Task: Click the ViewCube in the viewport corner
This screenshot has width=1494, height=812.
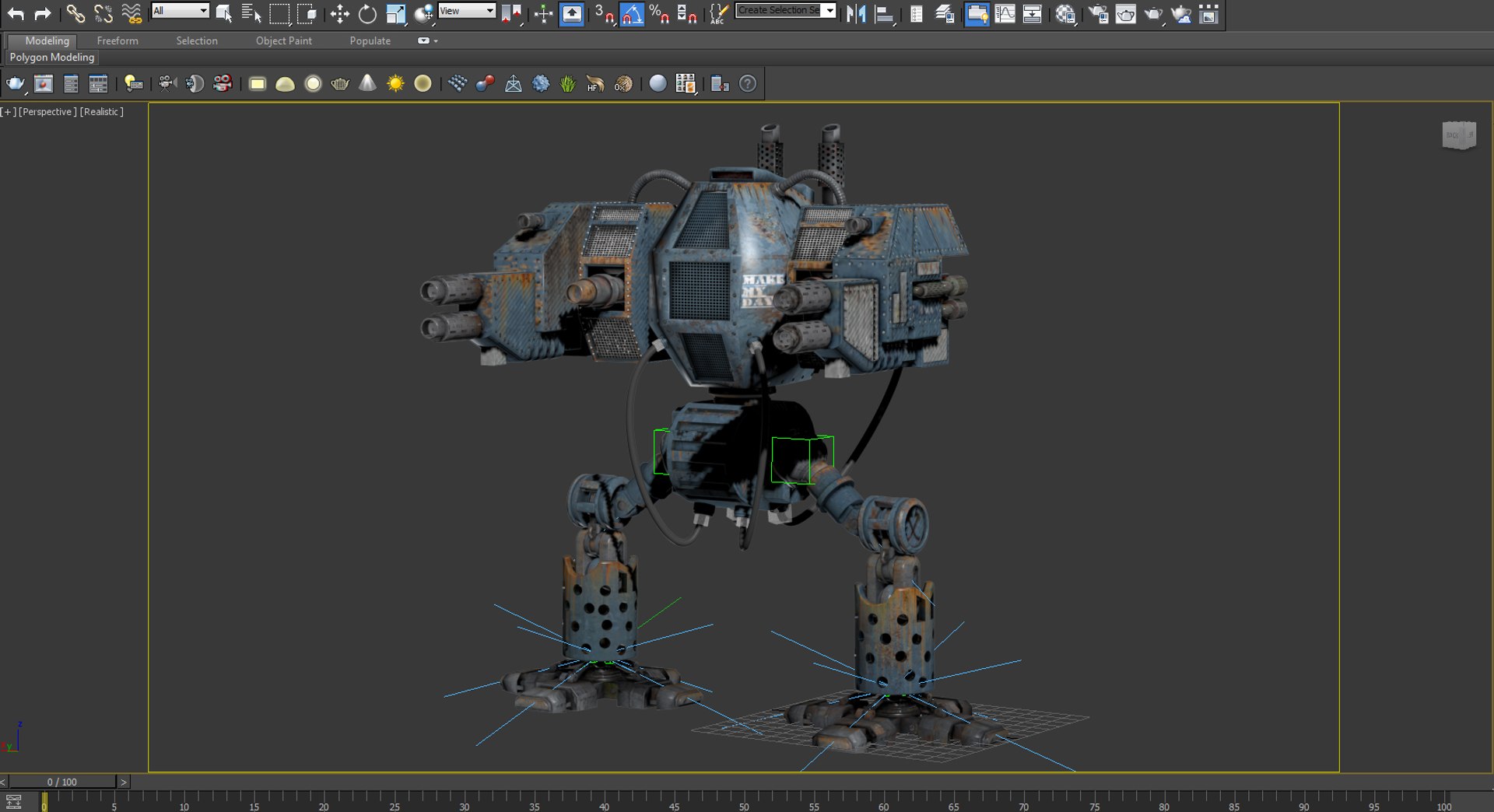Action: click(x=1459, y=135)
